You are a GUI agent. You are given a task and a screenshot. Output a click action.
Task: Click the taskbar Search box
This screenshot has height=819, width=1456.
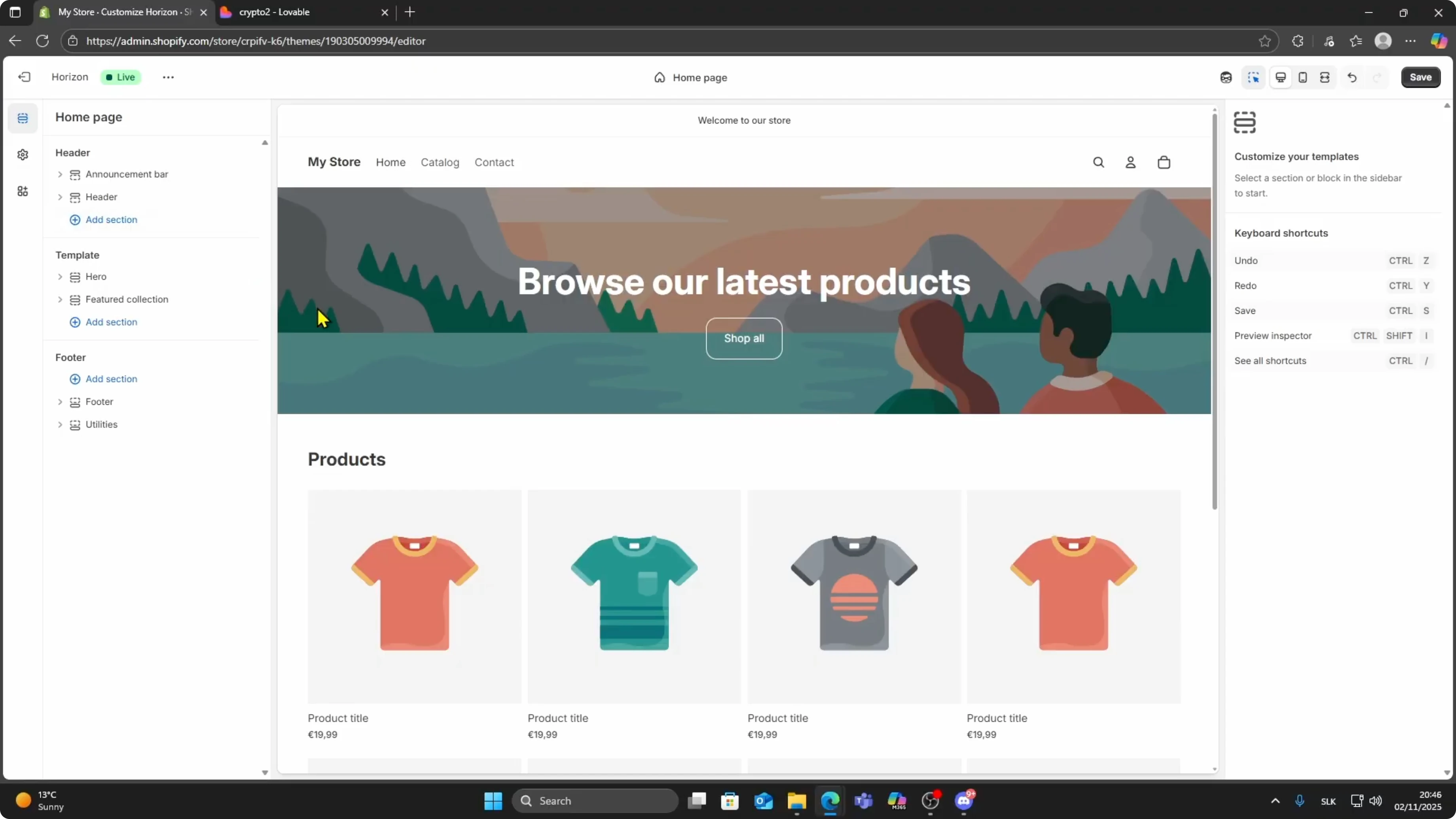(595, 800)
